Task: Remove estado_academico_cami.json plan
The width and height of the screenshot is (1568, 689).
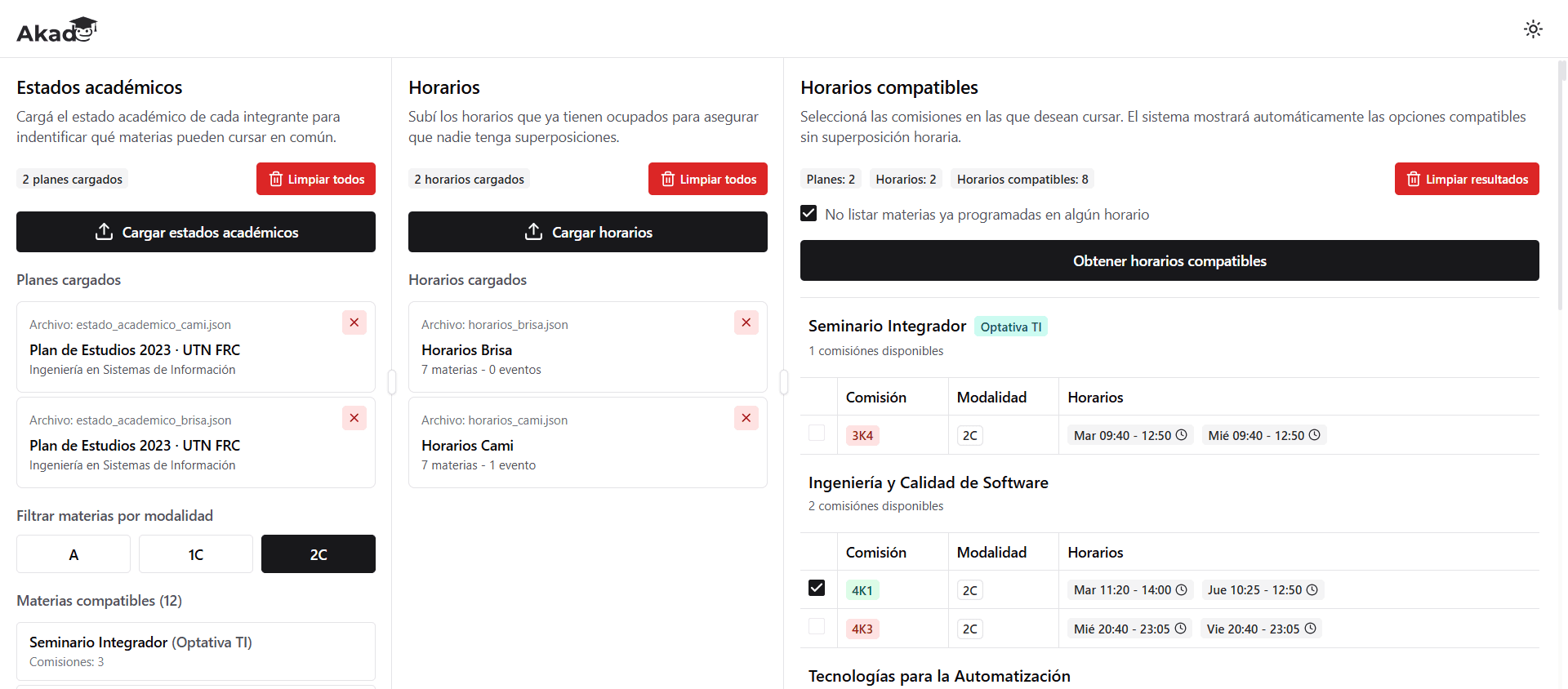Action: [354, 322]
